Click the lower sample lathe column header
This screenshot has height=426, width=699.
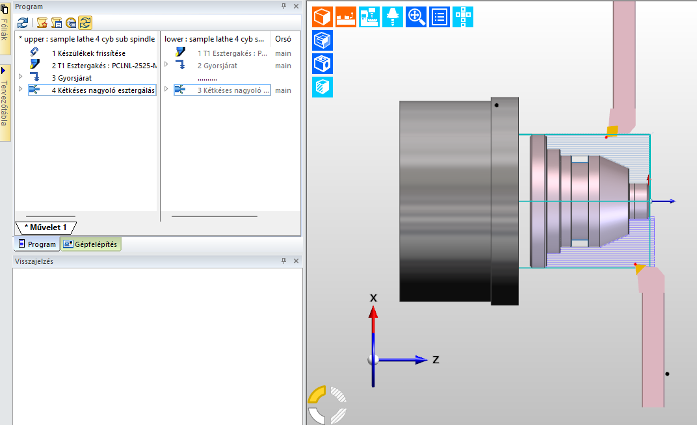tap(216, 39)
